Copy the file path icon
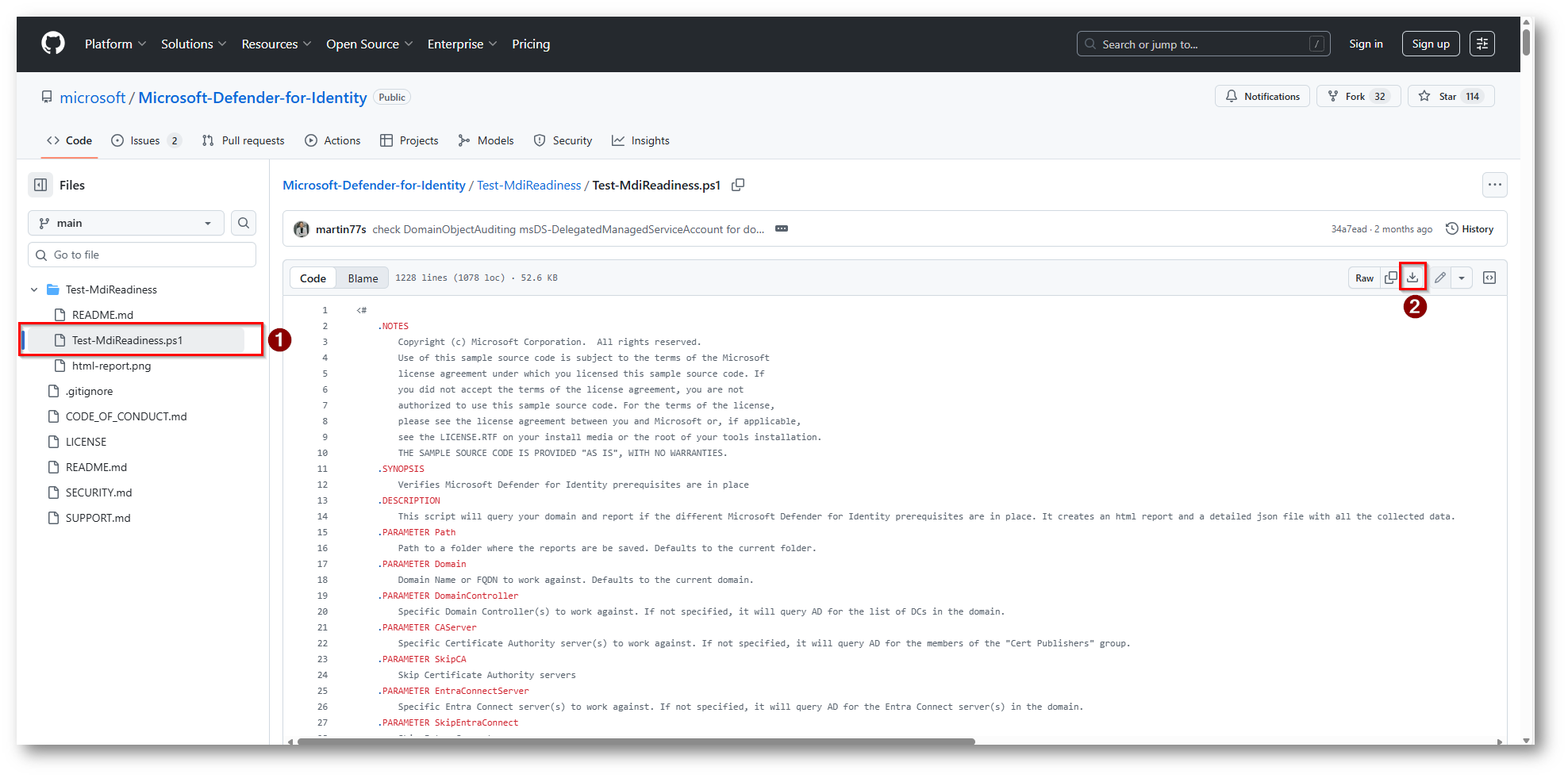The height and width of the screenshot is (778, 1568). [x=738, y=185]
